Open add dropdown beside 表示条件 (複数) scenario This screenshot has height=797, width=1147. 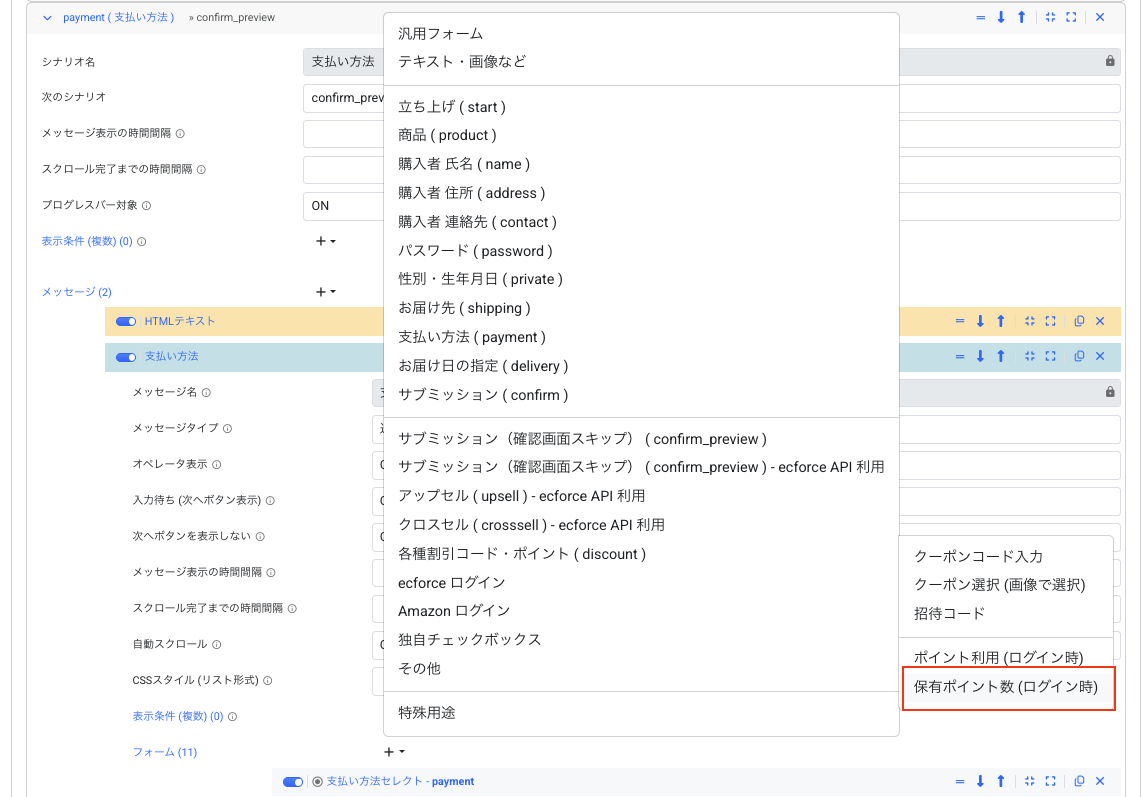pyautogui.click(x=326, y=241)
